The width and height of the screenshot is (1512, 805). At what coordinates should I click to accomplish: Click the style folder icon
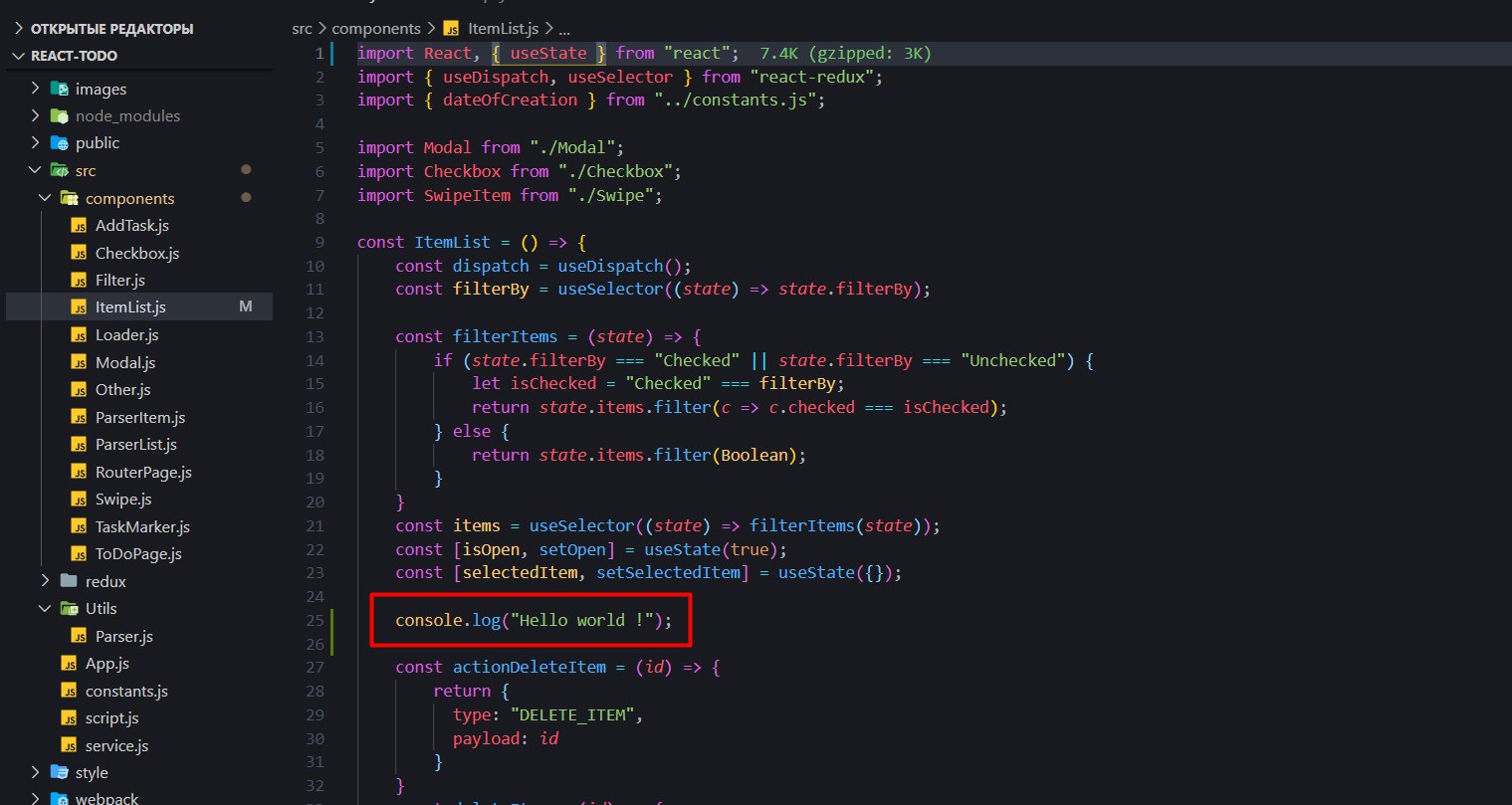pyautogui.click(x=59, y=773)
